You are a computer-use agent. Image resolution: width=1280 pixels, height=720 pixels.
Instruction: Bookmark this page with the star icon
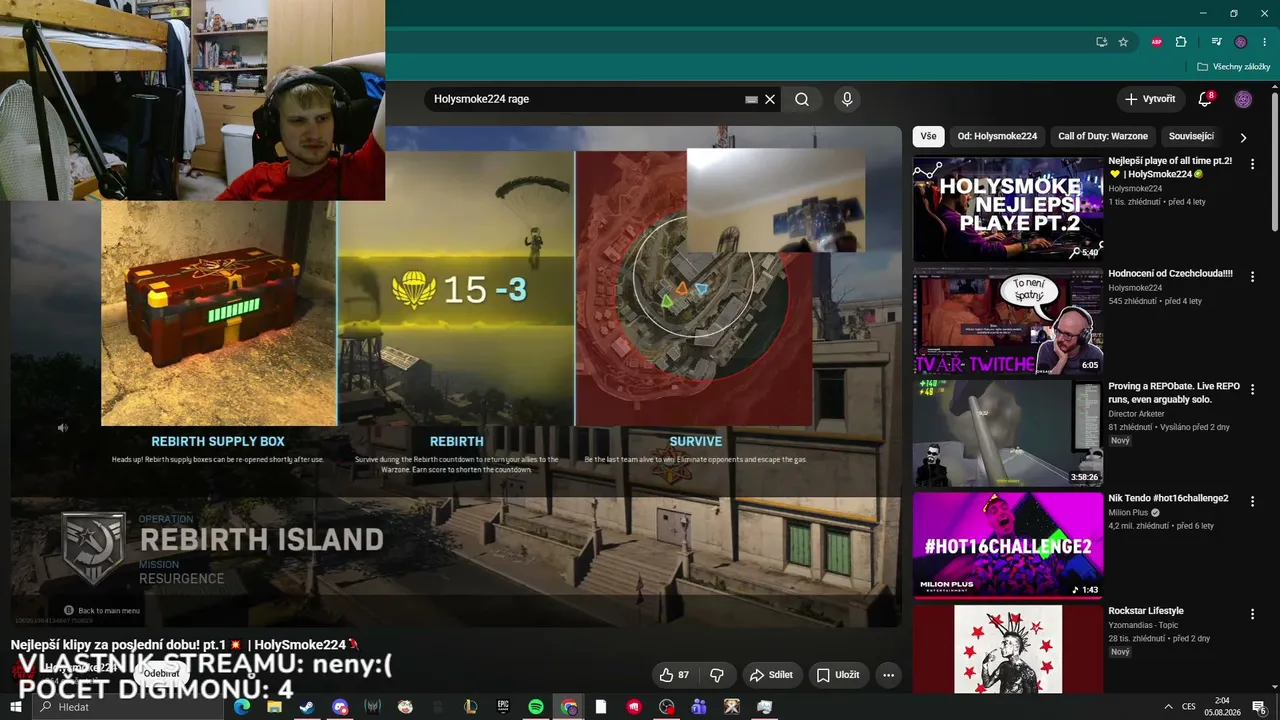(x=1123, y=42)
